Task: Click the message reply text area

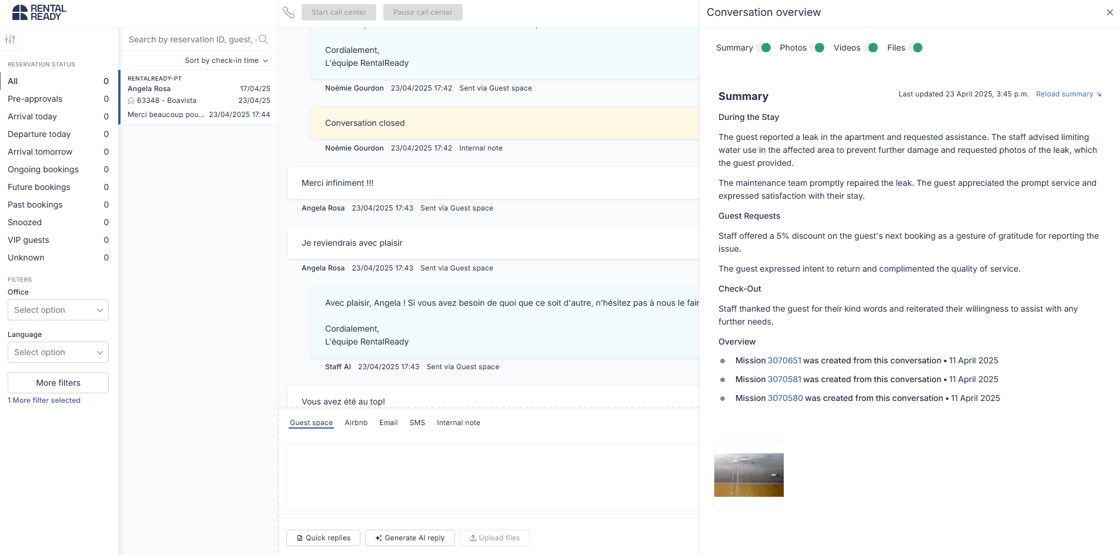Action: pos(492,476)
